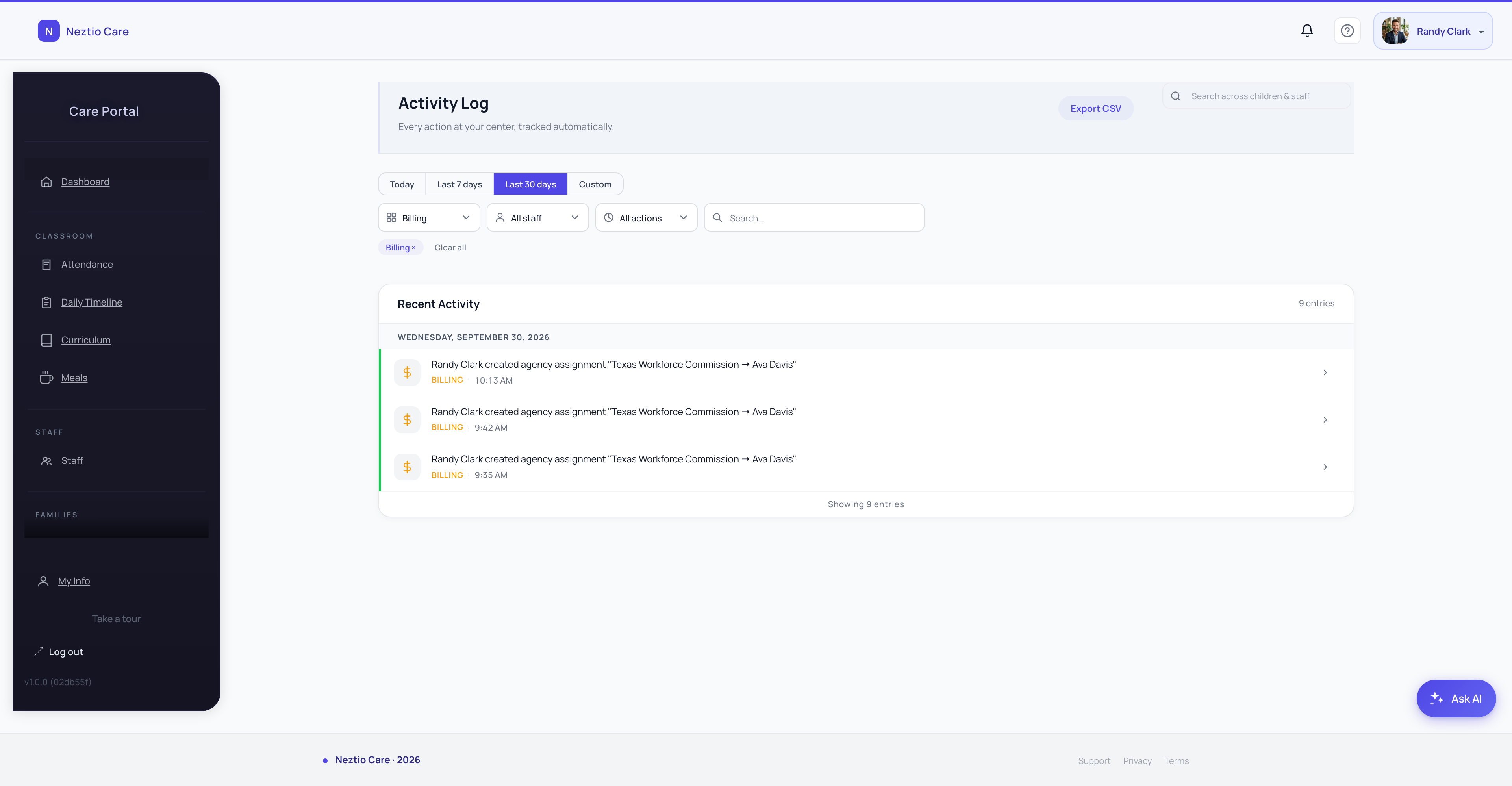Click the dollar icon of the 9:42 AM entry

coord(407,420)
